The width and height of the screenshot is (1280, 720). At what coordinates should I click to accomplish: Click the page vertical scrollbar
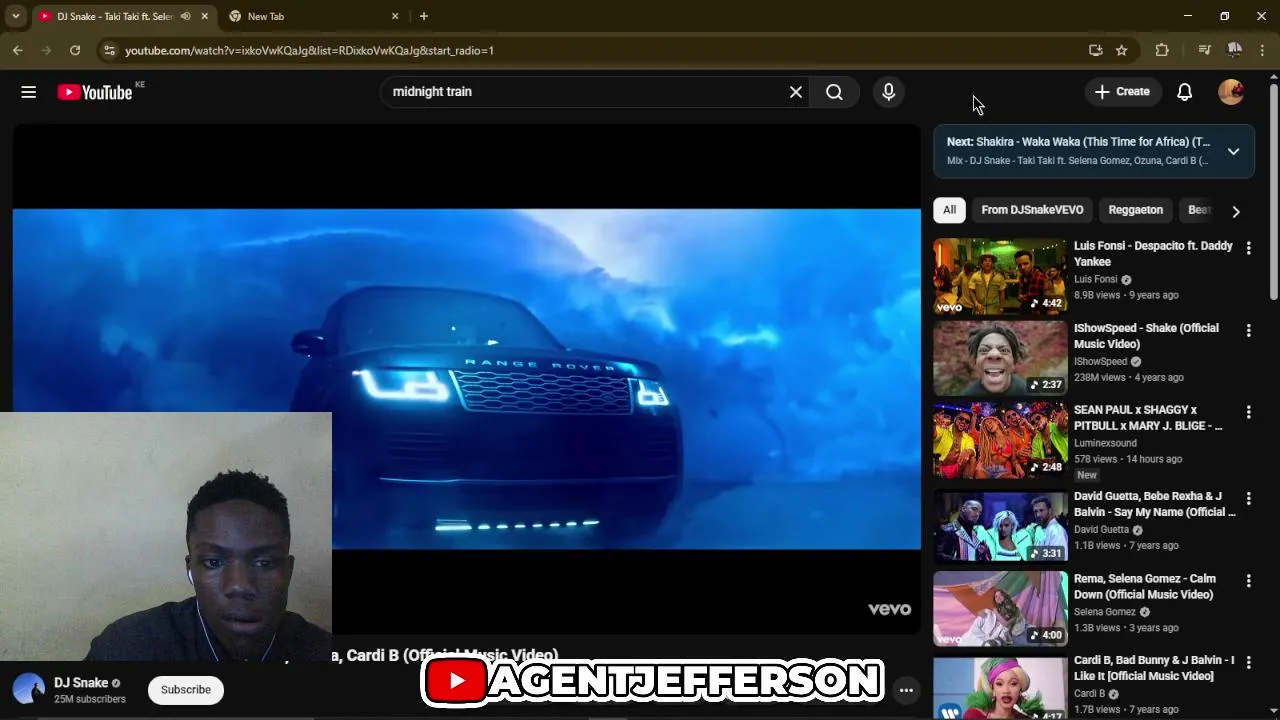point(1273,190)
